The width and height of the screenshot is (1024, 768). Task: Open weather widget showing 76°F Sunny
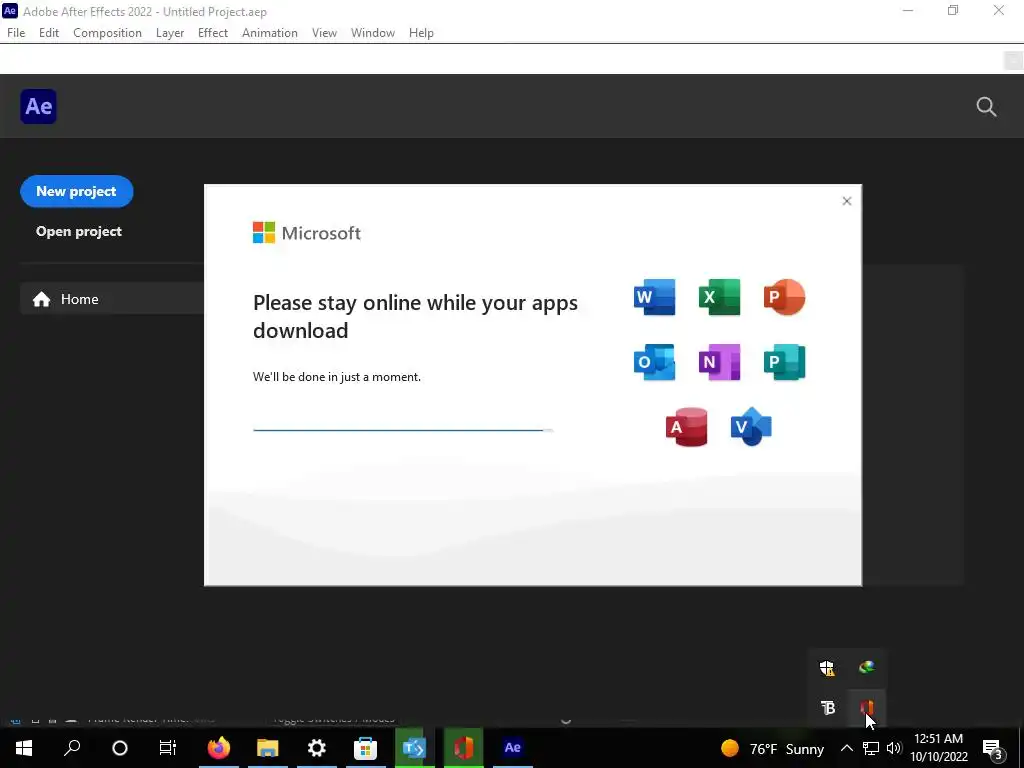point(773,748)
